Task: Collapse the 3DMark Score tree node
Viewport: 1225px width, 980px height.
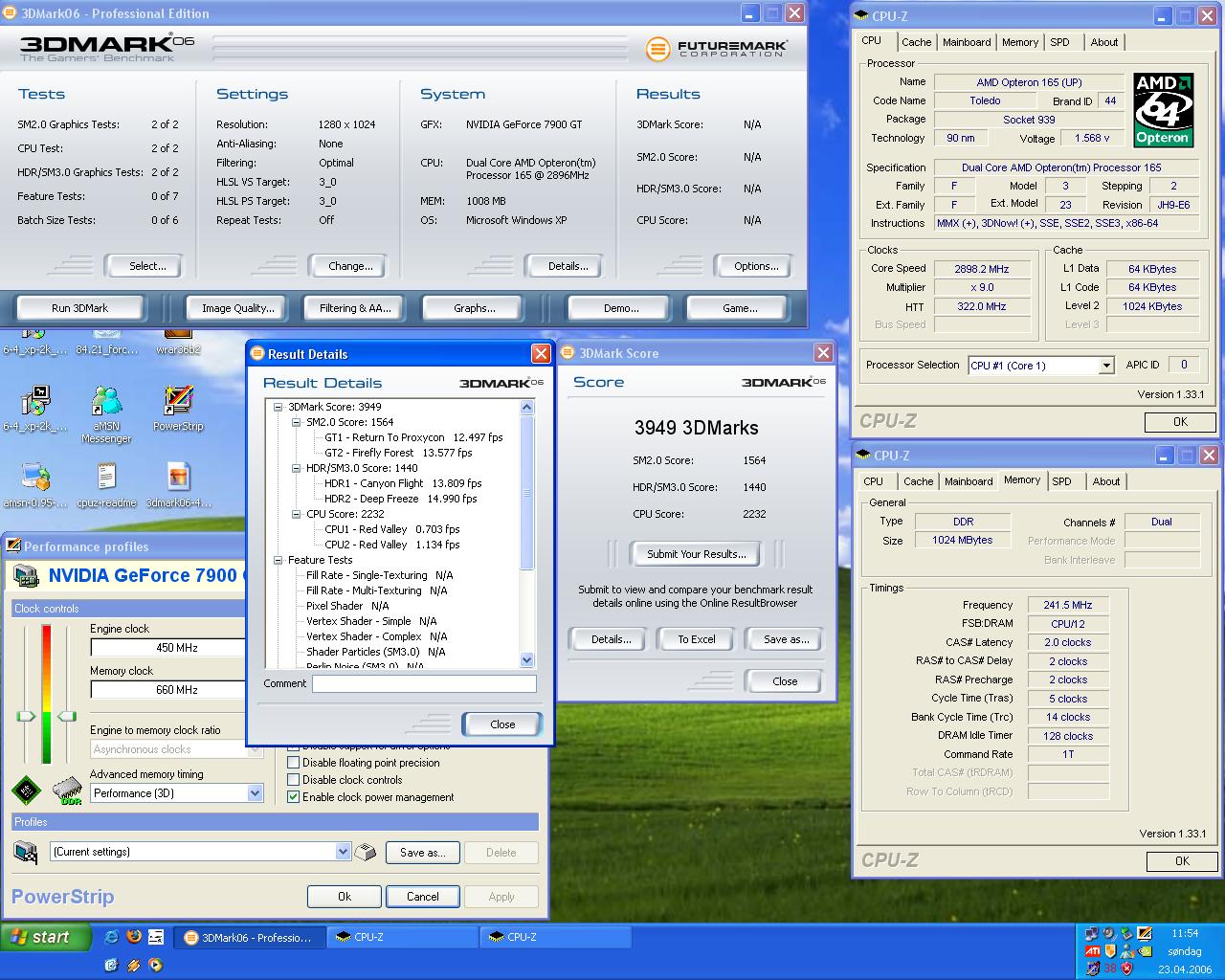Action: [x=278, y=407]
